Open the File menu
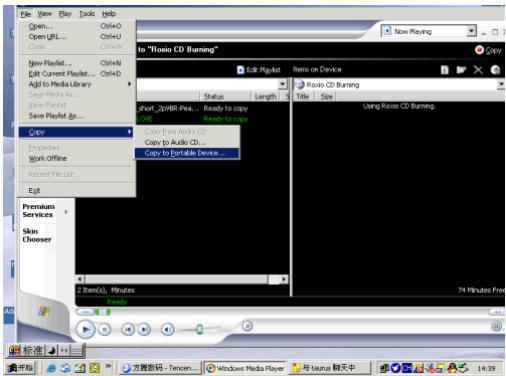The width and height of the screenshot is (506, 376). (26, 14)
